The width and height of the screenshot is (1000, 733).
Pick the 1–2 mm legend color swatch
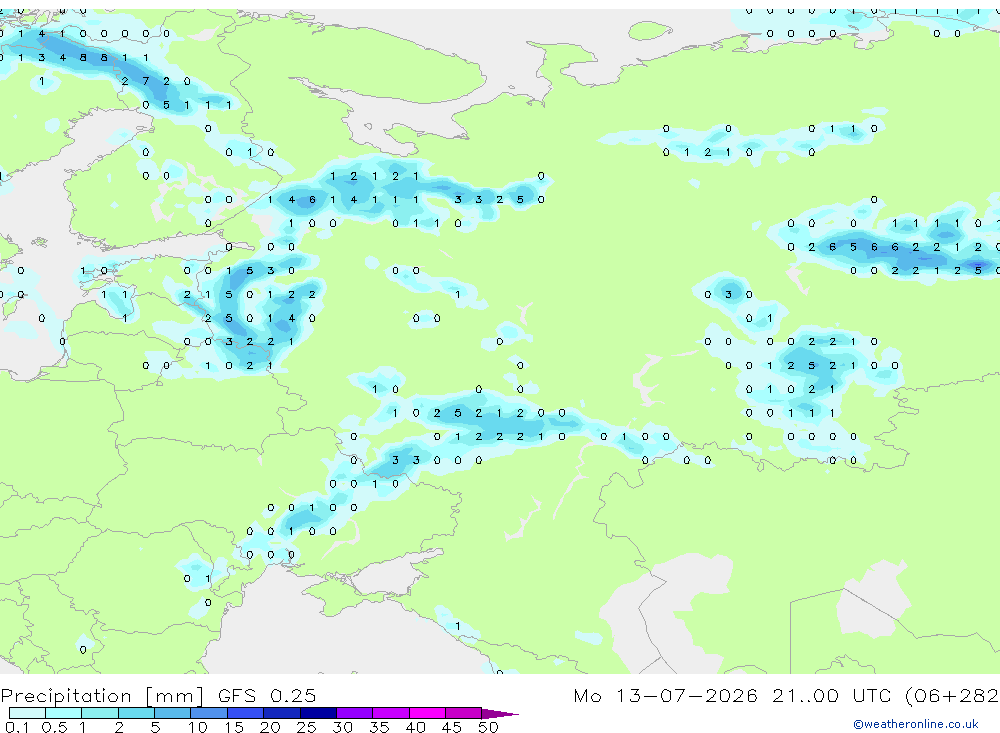(100, 713)
